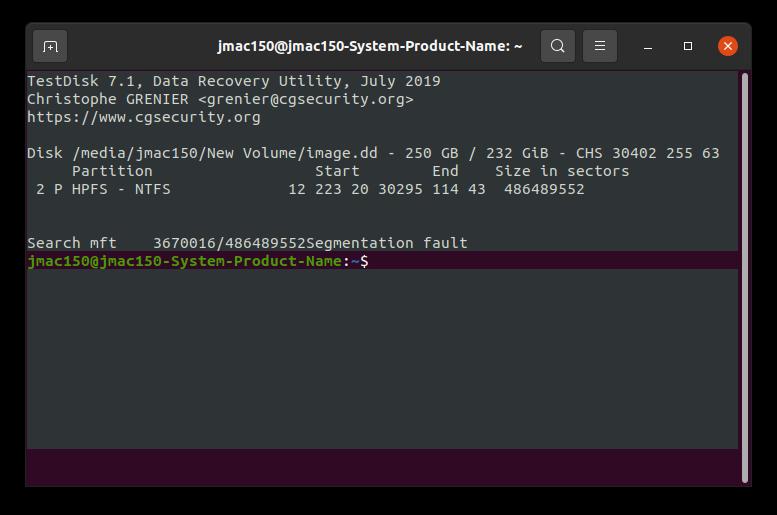This screenshot has width=777, height=515.
Task: Minimize the terminal window
Action: coord(648,46)
